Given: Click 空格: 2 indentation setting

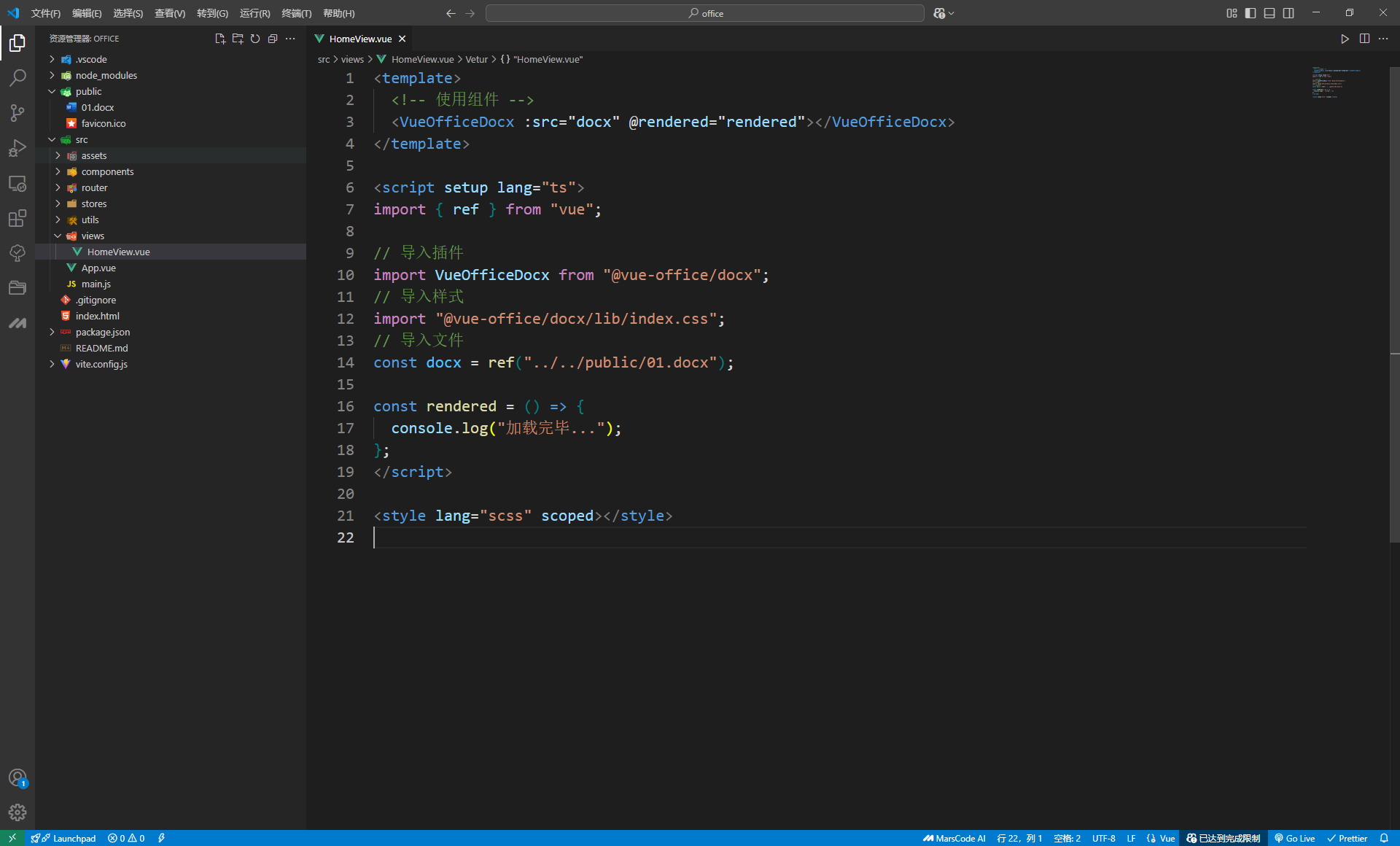Looking at the screenshot, I should (x=1067, y=839).
